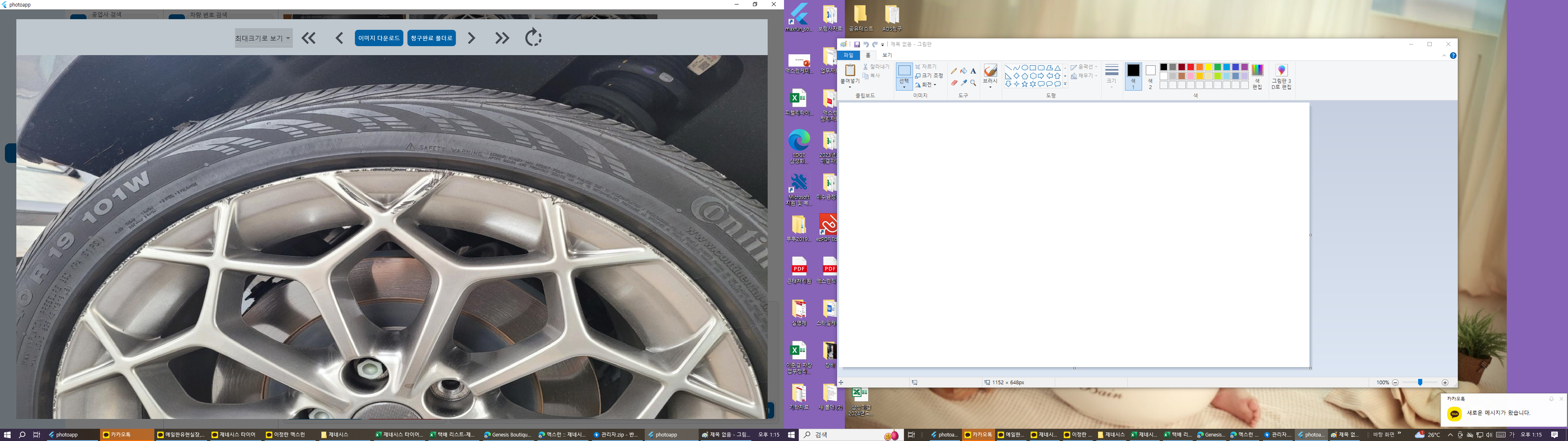Select the Eraser tool

pyautogui.click(x=954, y=83)
